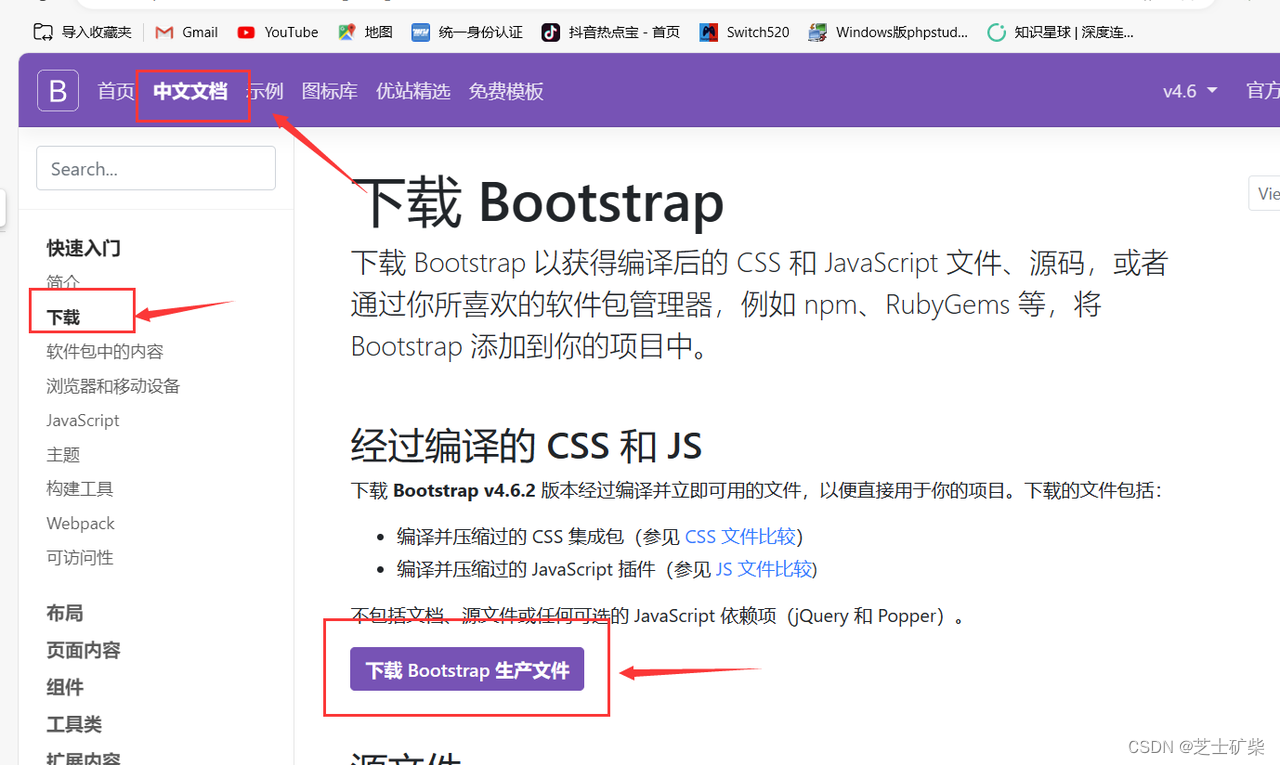Click the 下载 Bootstrap 生产文件 button
The height and width of the screenshot is (765, 1280).
click(x=466, y=669)
